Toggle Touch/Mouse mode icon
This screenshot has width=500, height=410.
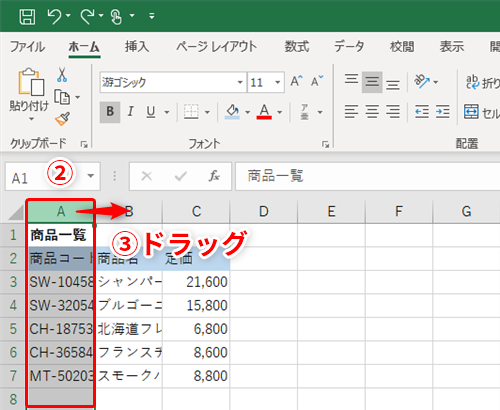click(x=116, y=17)
